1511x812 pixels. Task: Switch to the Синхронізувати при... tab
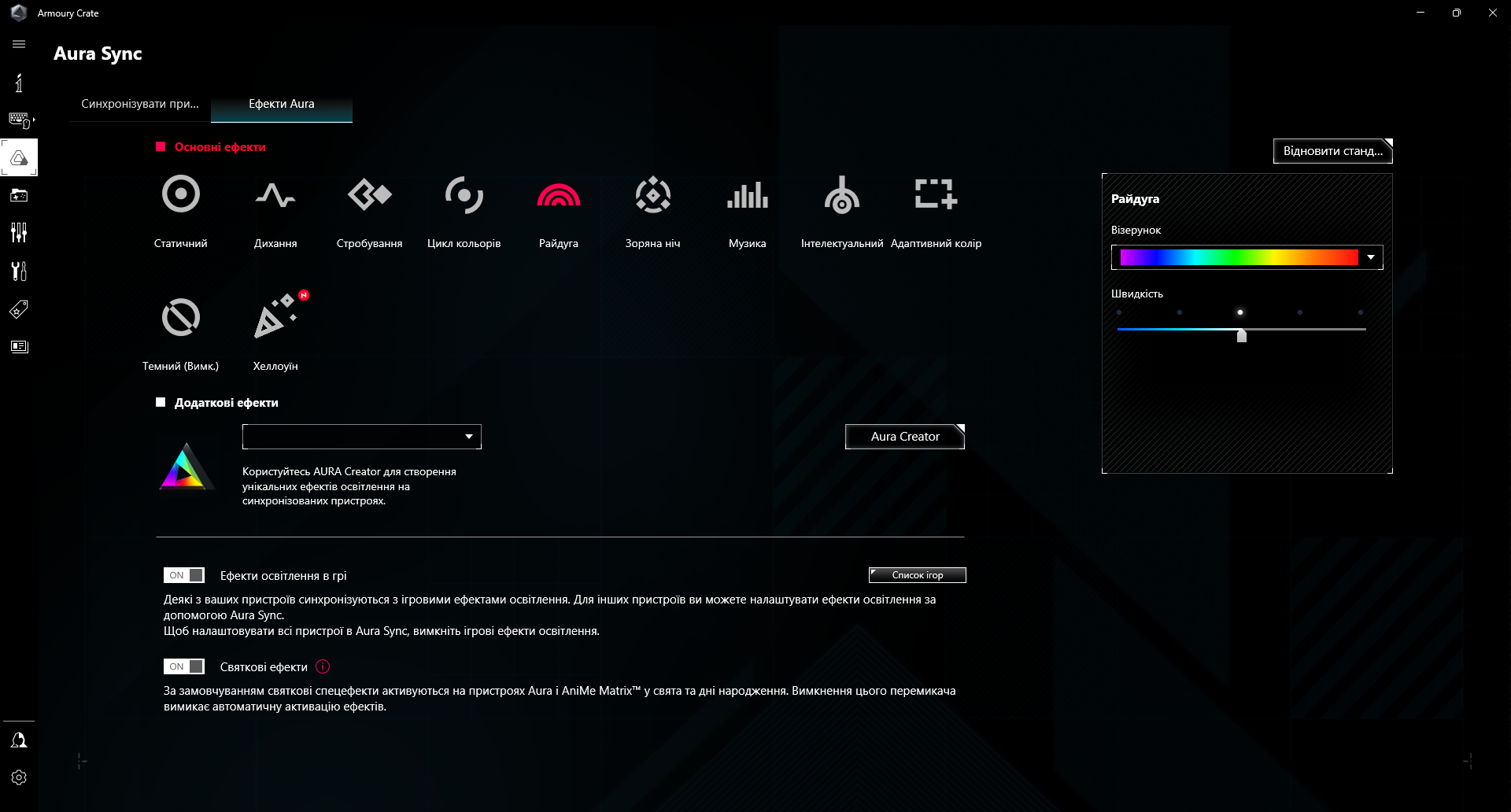(140, 103)
